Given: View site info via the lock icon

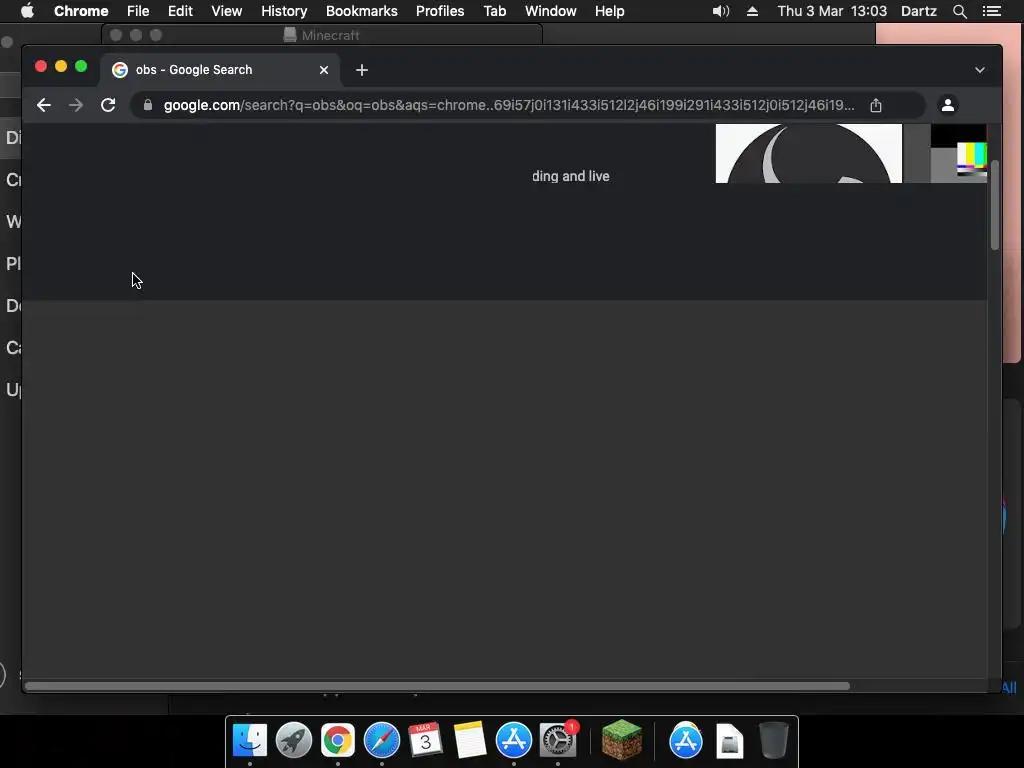Looking at the screenshot, I should 148,105.
